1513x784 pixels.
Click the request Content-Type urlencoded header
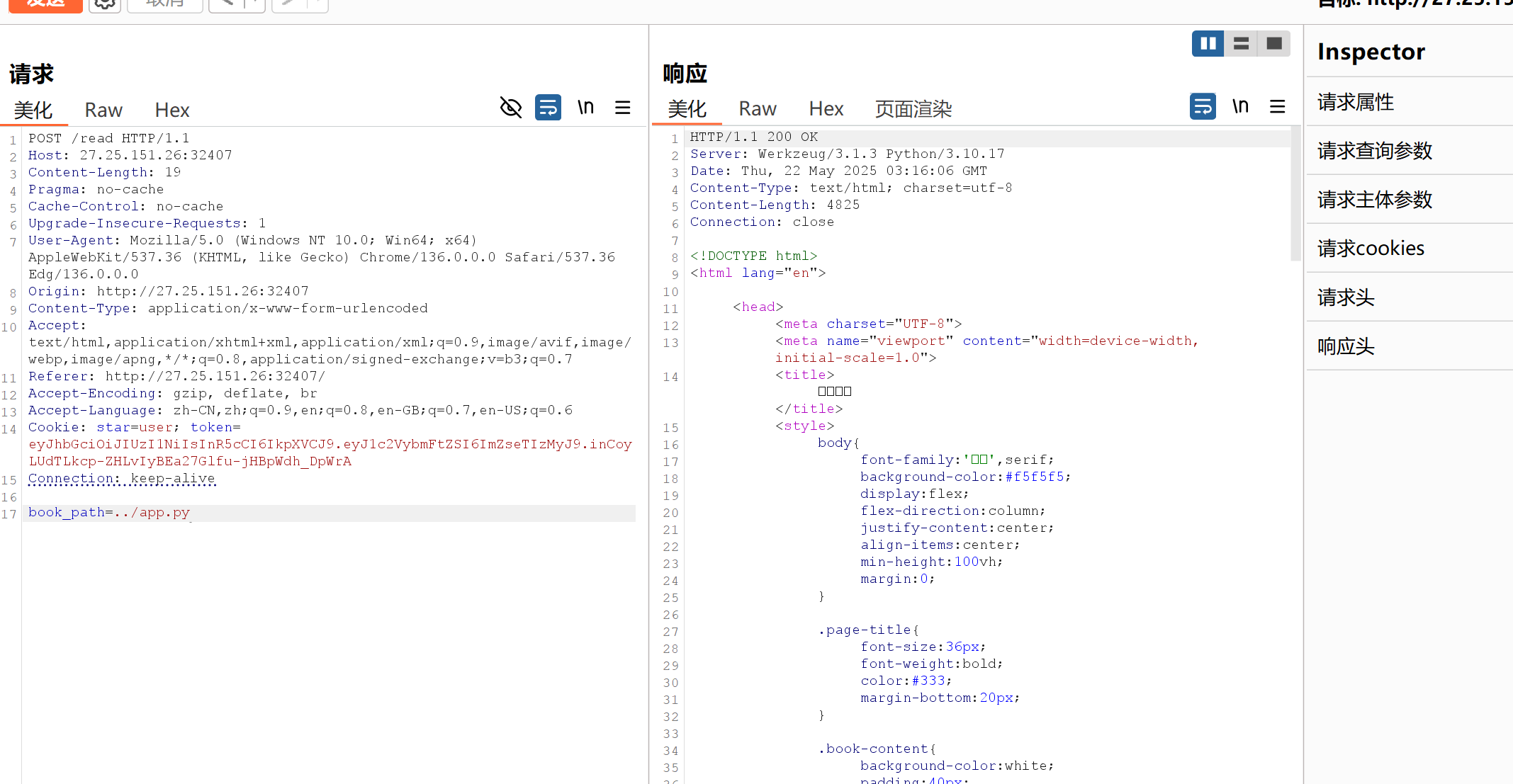coord(228,308)
